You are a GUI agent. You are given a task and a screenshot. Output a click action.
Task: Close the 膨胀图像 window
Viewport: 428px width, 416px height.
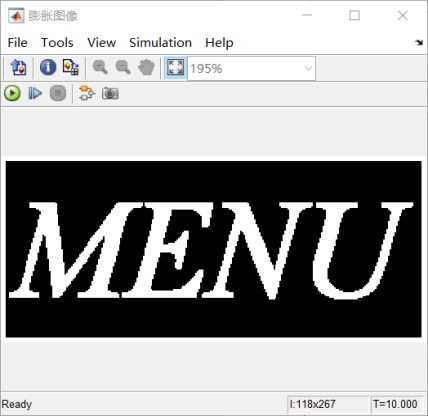point(403,15)
